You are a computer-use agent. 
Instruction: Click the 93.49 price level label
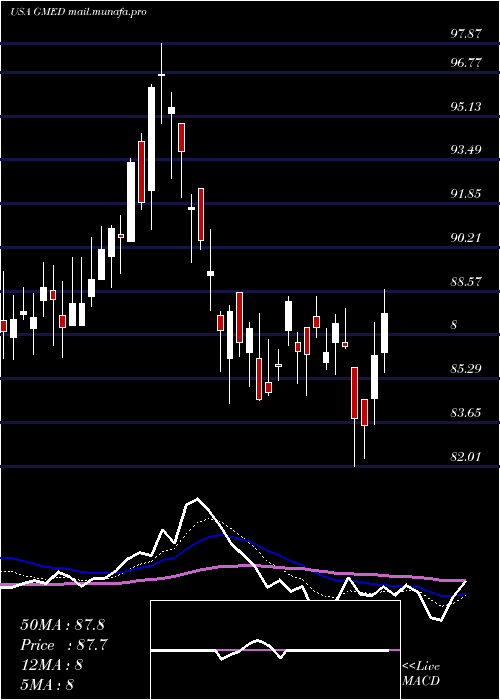[466, 150]
